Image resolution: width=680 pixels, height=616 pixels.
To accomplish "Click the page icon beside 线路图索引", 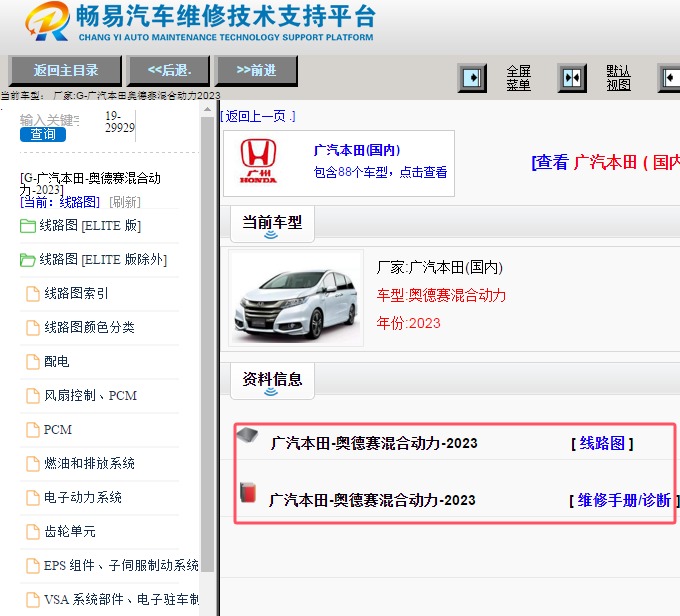I will click(33, 294).
